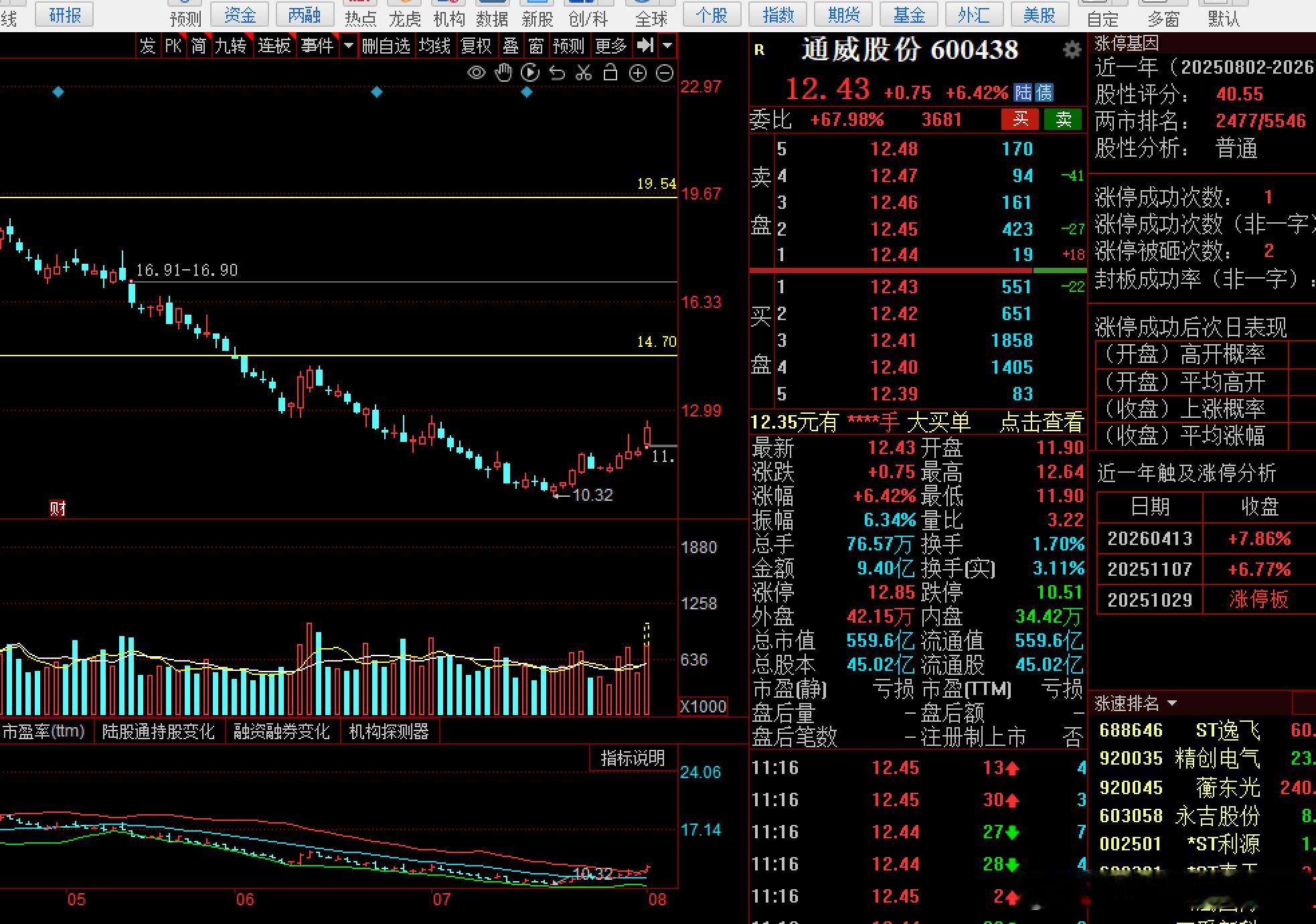The image size is (1316, 924).
Task: Select the 20260413 row in limit-up table
Action: click(x=1206, y=538)
